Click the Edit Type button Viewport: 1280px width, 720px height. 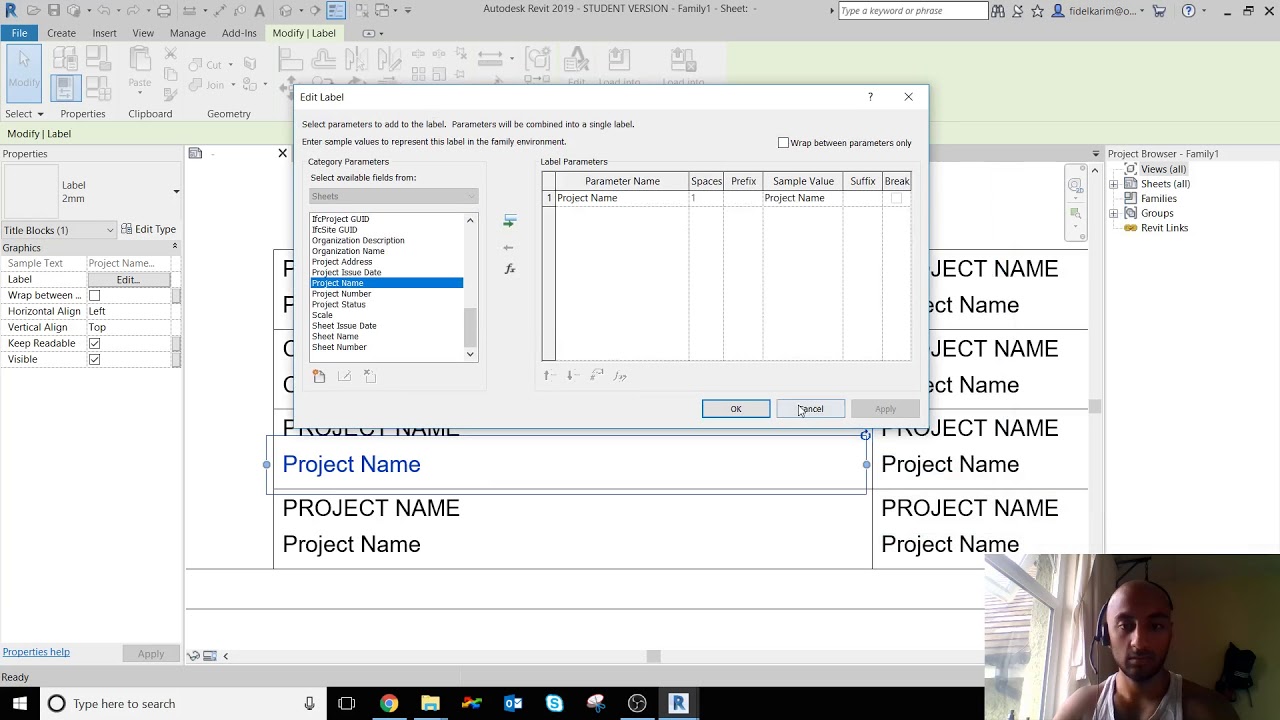[148, 230]
